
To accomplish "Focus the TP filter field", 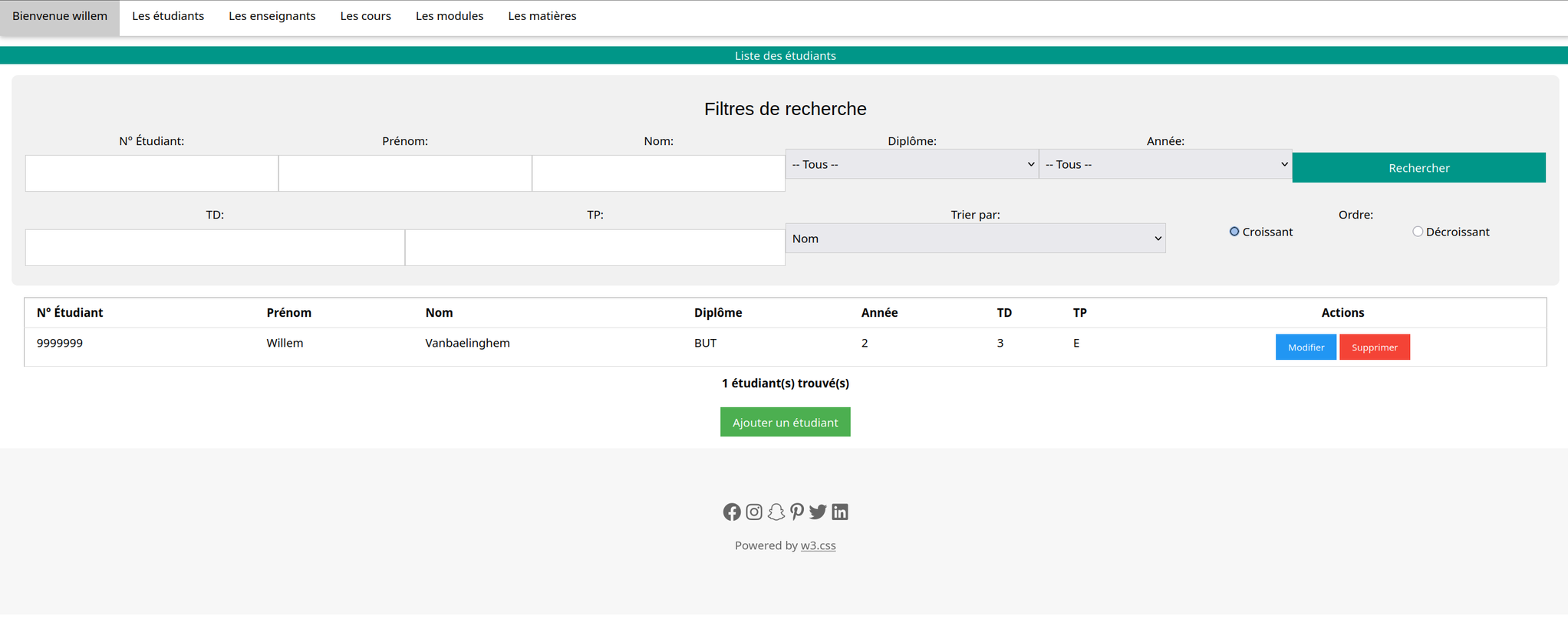I will (595, 248).
